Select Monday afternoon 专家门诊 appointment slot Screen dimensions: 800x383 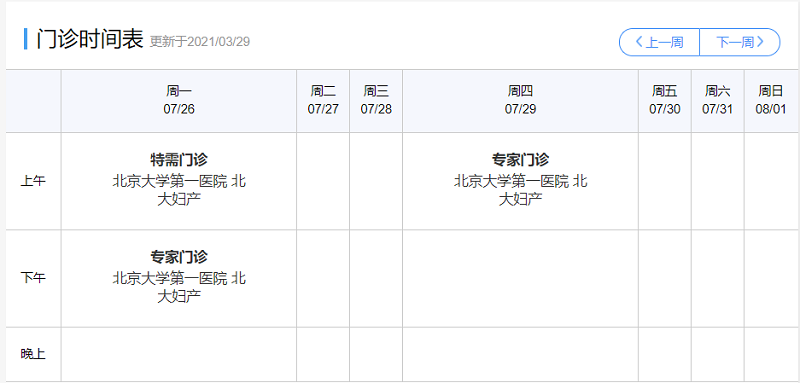[x=179, y=278]
